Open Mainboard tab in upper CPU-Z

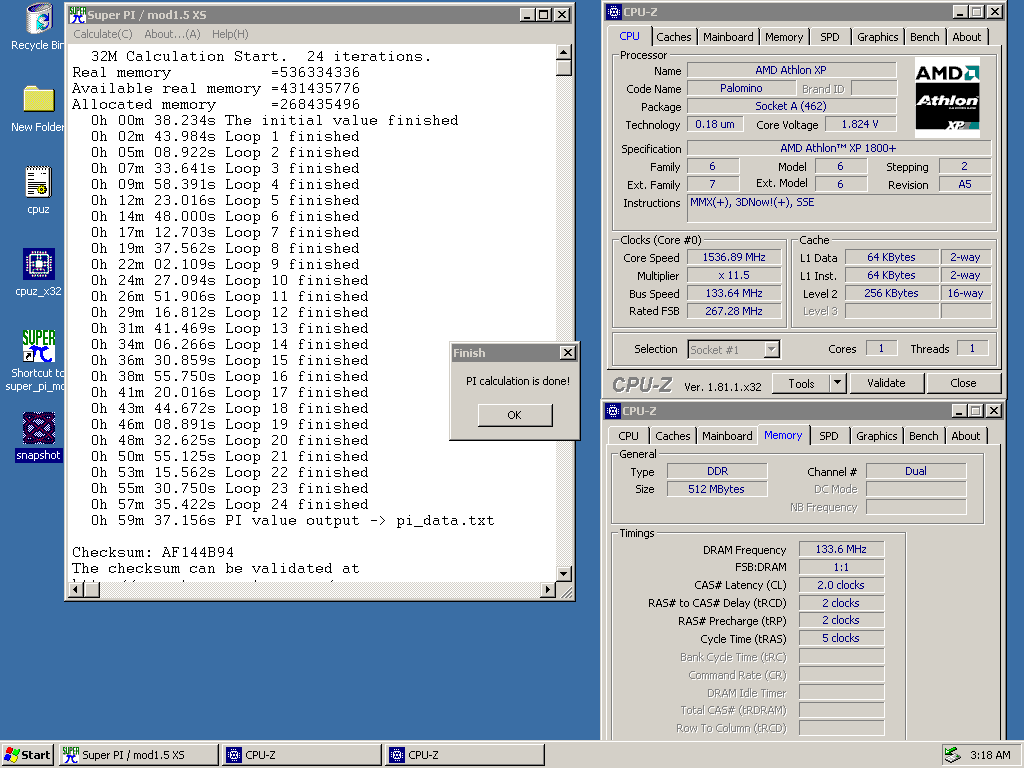coord(728,37)
